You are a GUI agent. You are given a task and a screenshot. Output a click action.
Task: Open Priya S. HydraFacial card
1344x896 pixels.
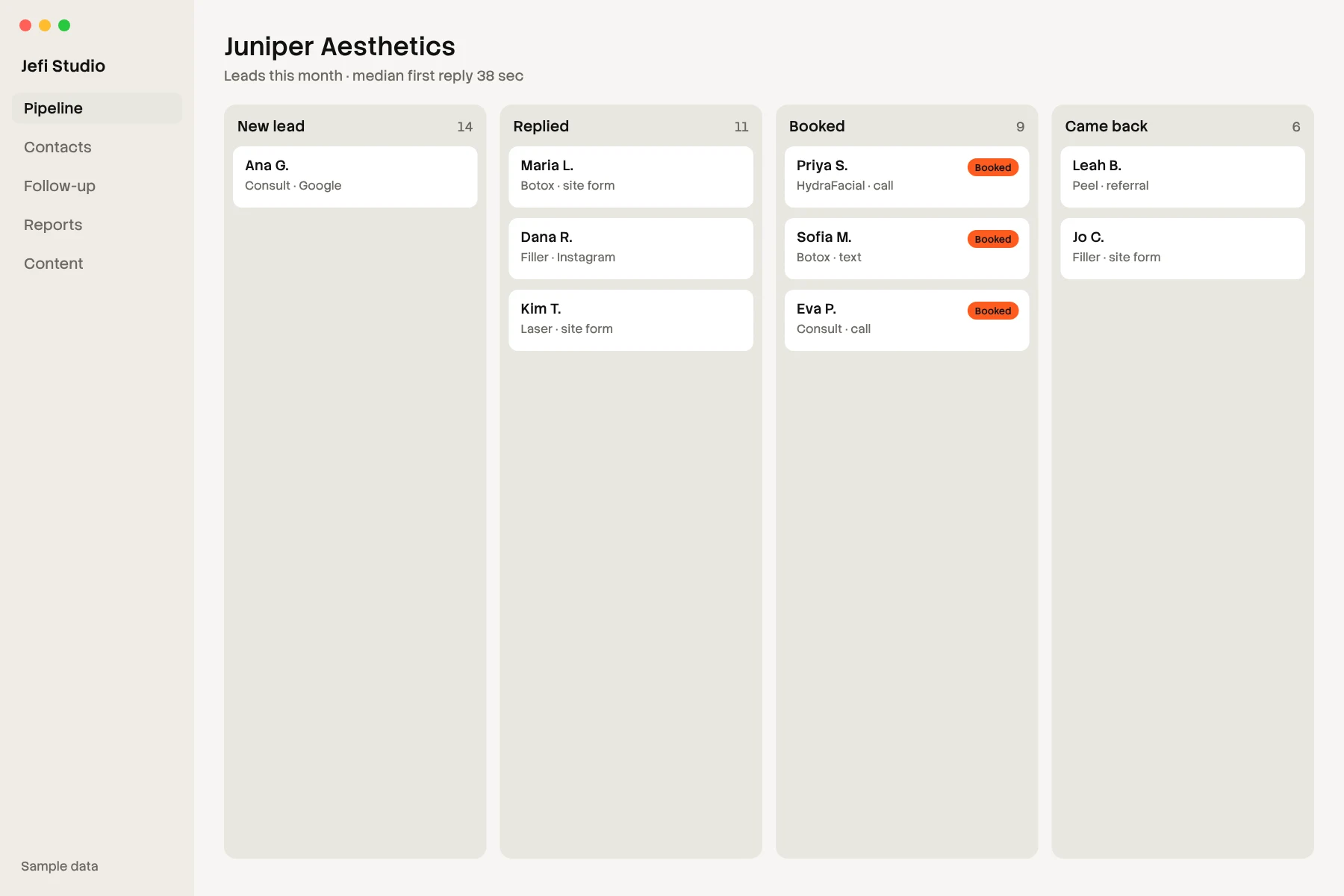pos(906,177)
